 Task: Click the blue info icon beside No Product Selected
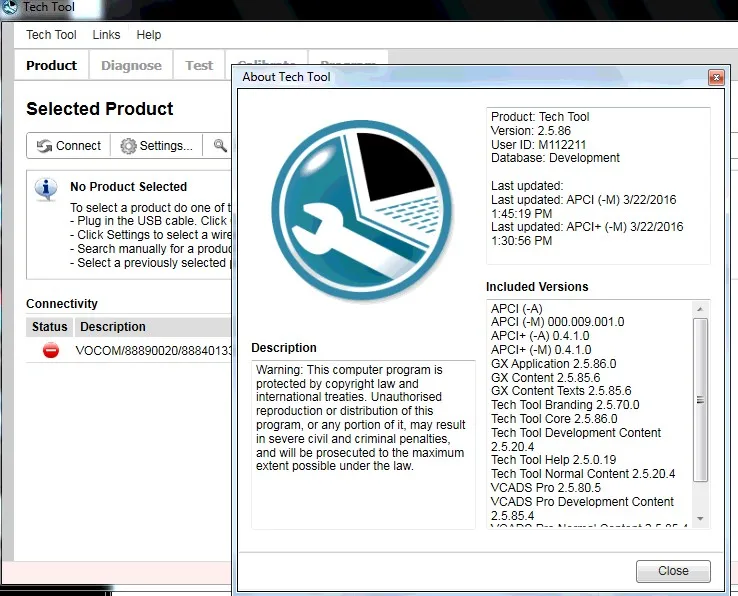click(x=46, y=189)
